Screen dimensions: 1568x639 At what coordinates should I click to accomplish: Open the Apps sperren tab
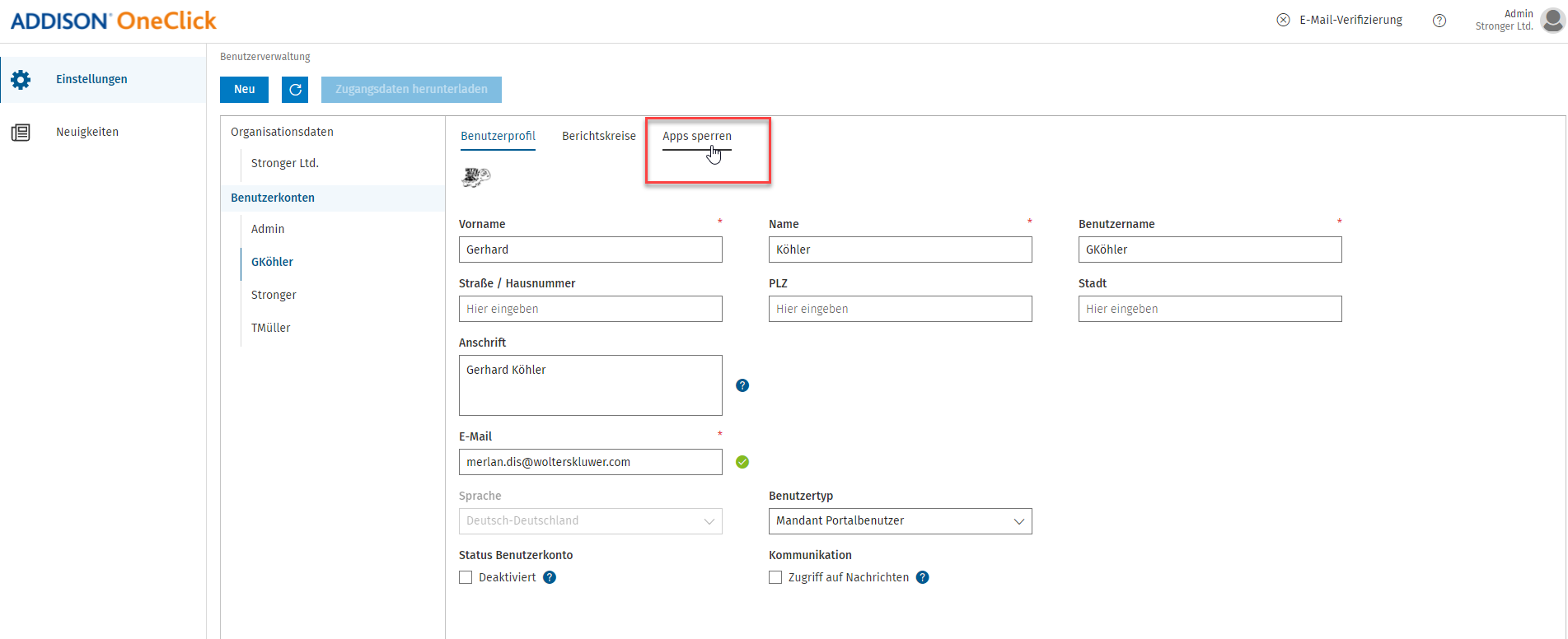pos(697,136)
